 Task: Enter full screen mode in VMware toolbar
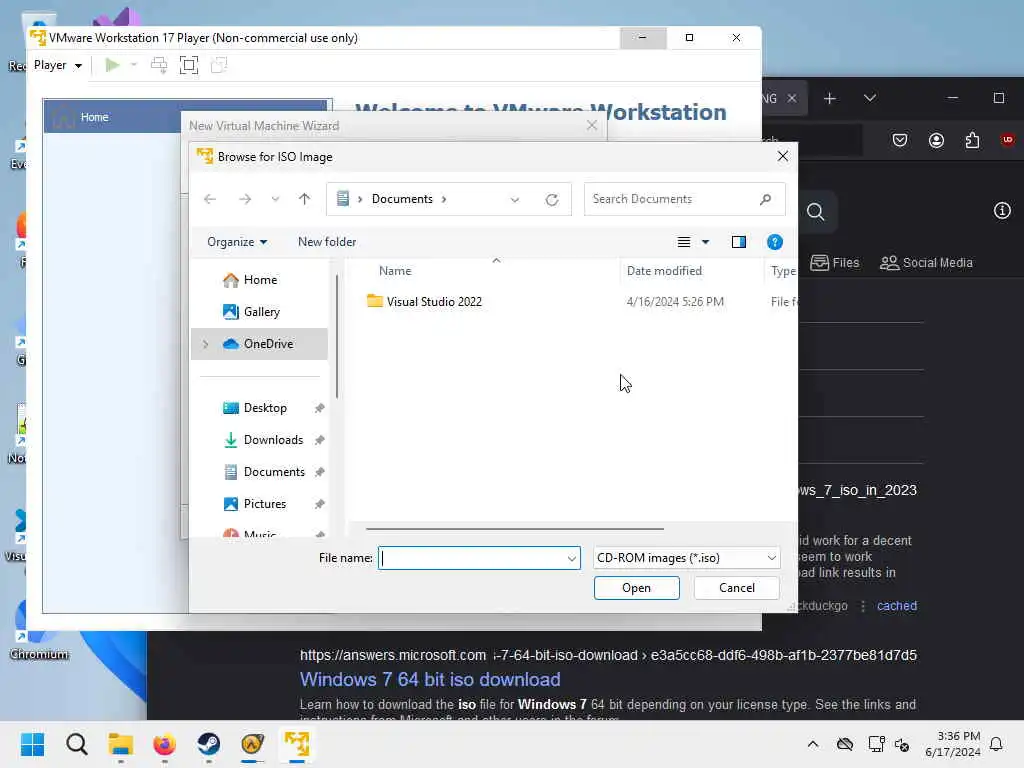189,65
